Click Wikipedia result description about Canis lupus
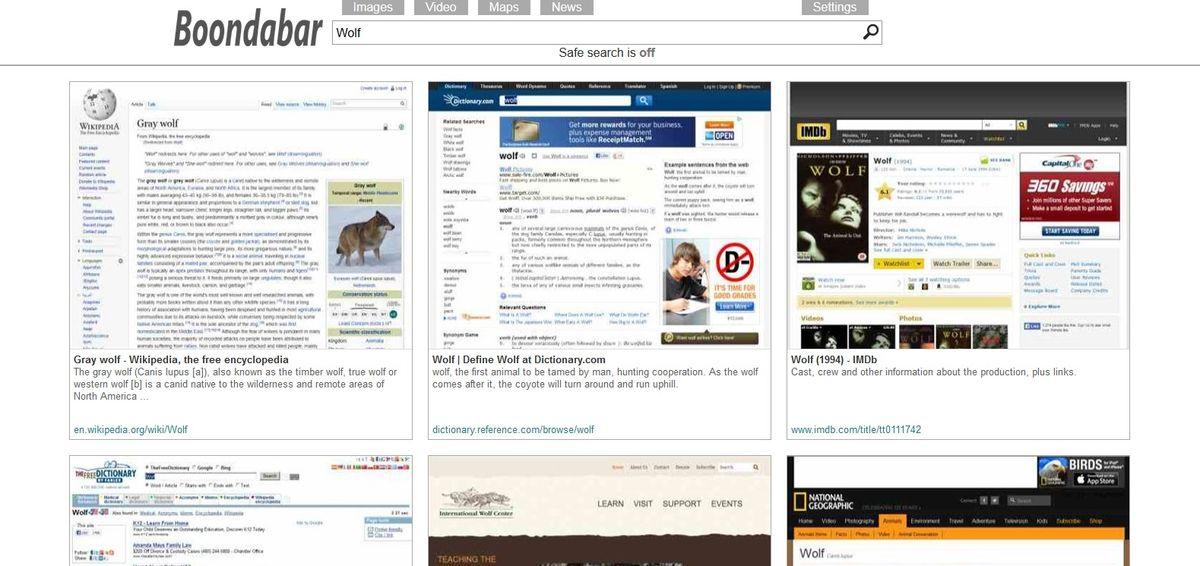The width and height of the screenshot is (1200, 566). (x=236, y=385)
